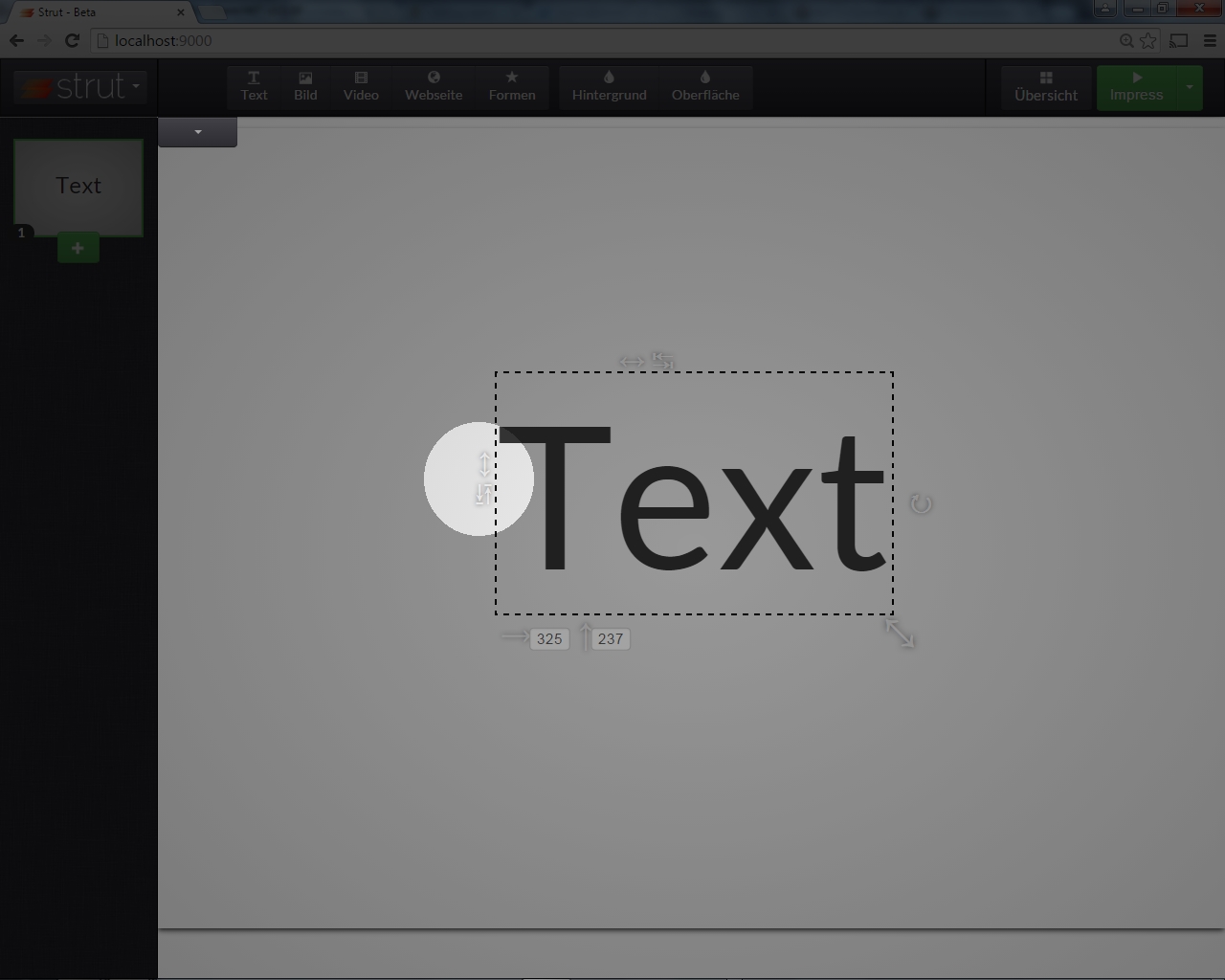The width and height of the screenshot is (1225, 980).
Task: Click the rotate handle beside text box
Action: pos(921,503)
